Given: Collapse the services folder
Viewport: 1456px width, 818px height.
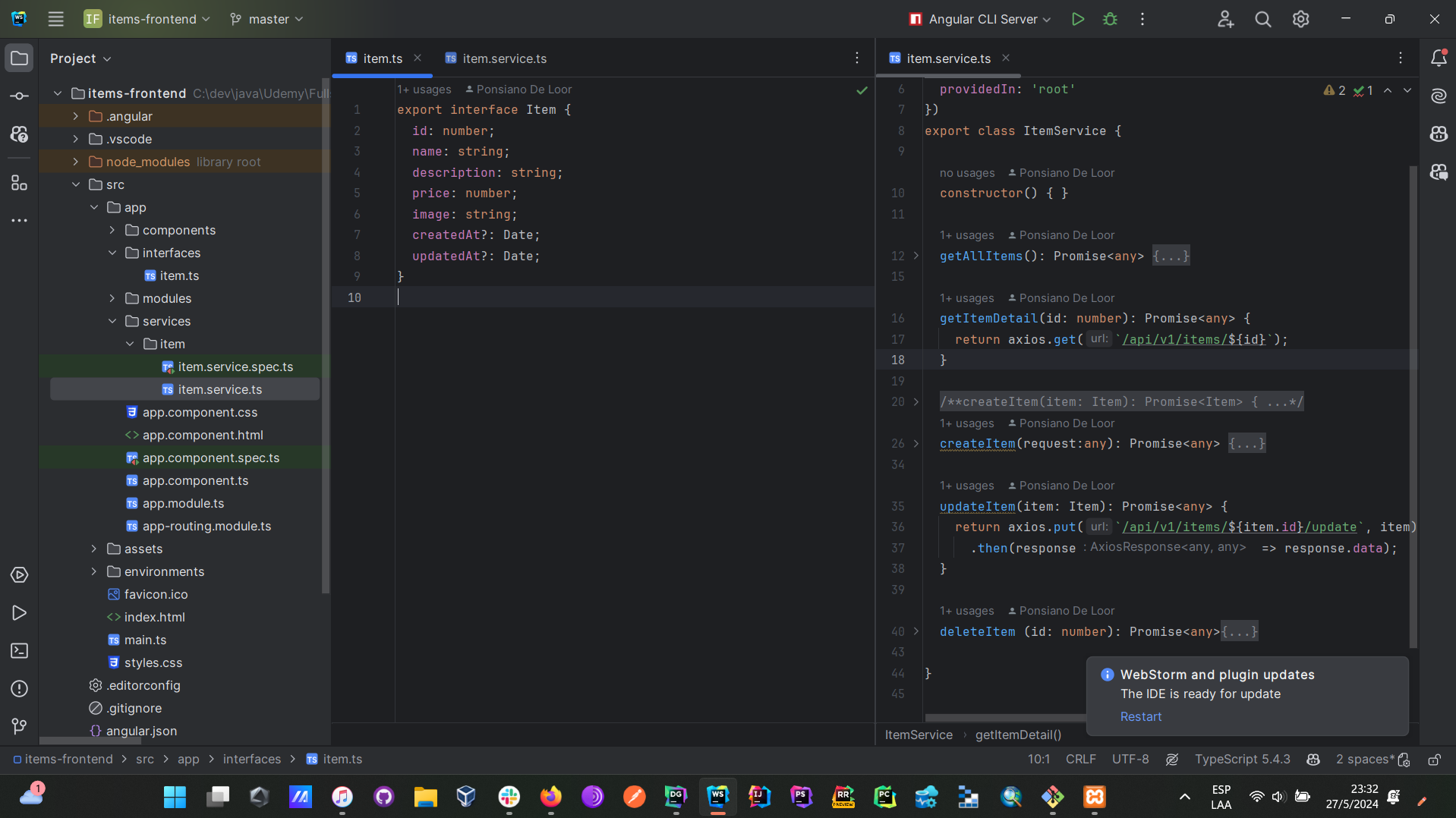Looking at the screenshot, I should coord(112,321).
